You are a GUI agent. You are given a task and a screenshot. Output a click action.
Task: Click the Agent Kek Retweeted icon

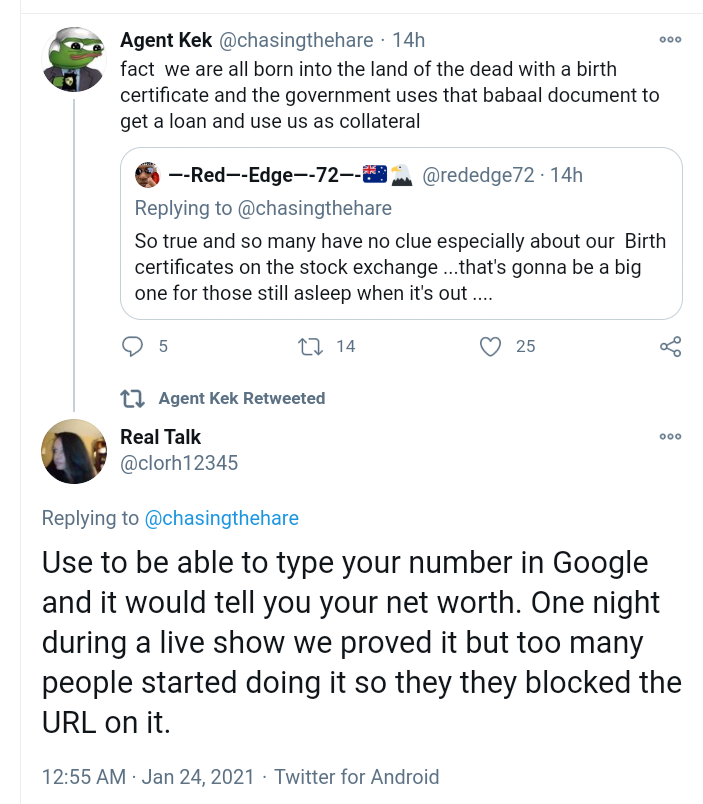click(x=130, y=398)
